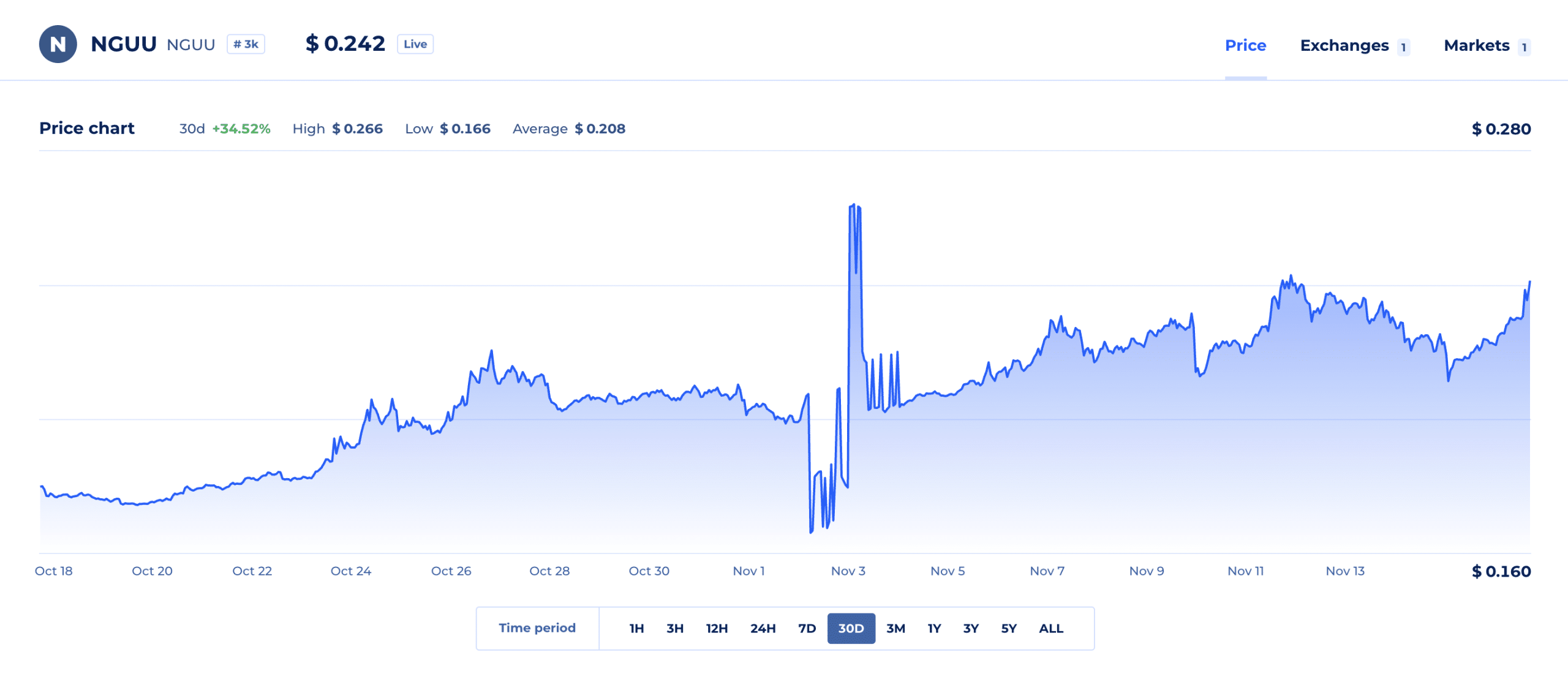Click the $ 0.280 upper axis label

1501,129
